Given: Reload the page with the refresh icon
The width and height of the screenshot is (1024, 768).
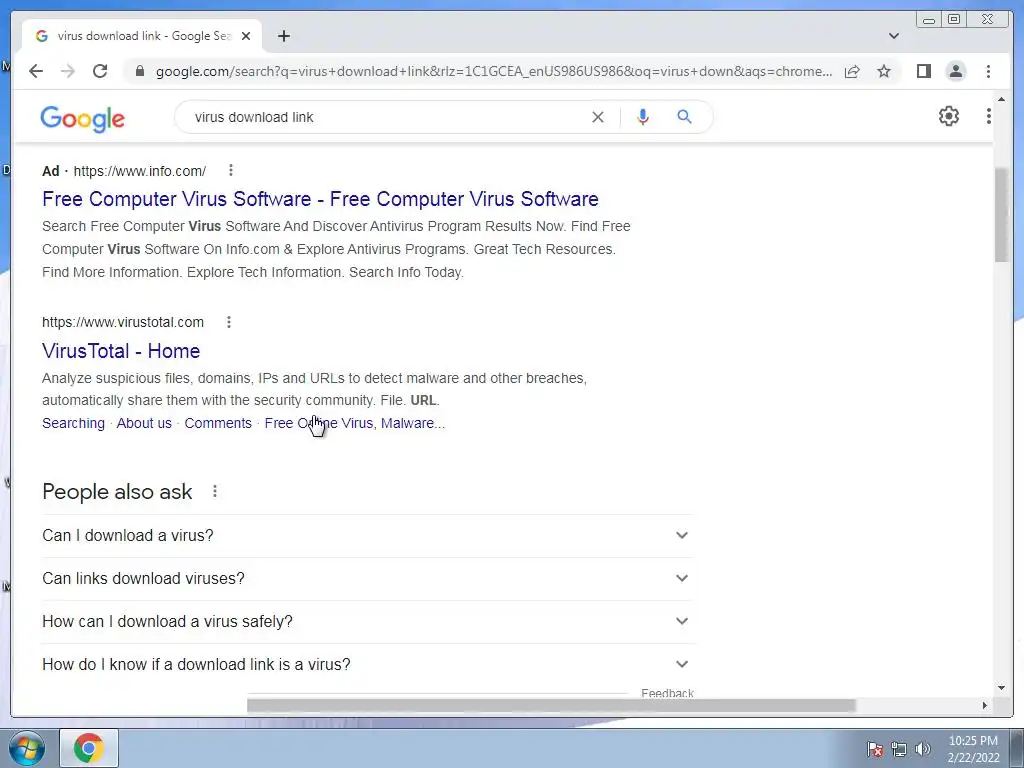Looking at the screenshot, I should [x=100, y=71].
